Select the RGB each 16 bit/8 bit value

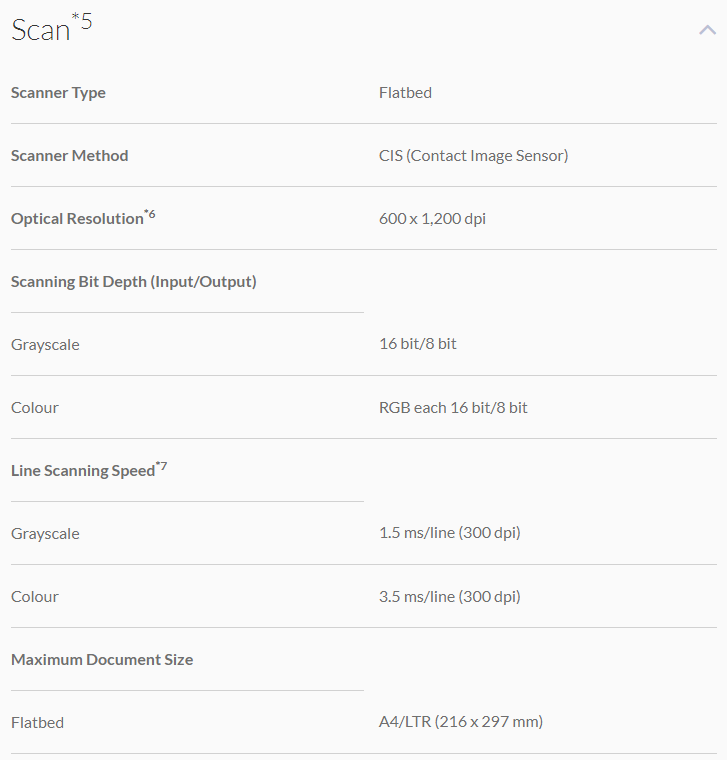[453, 408]
